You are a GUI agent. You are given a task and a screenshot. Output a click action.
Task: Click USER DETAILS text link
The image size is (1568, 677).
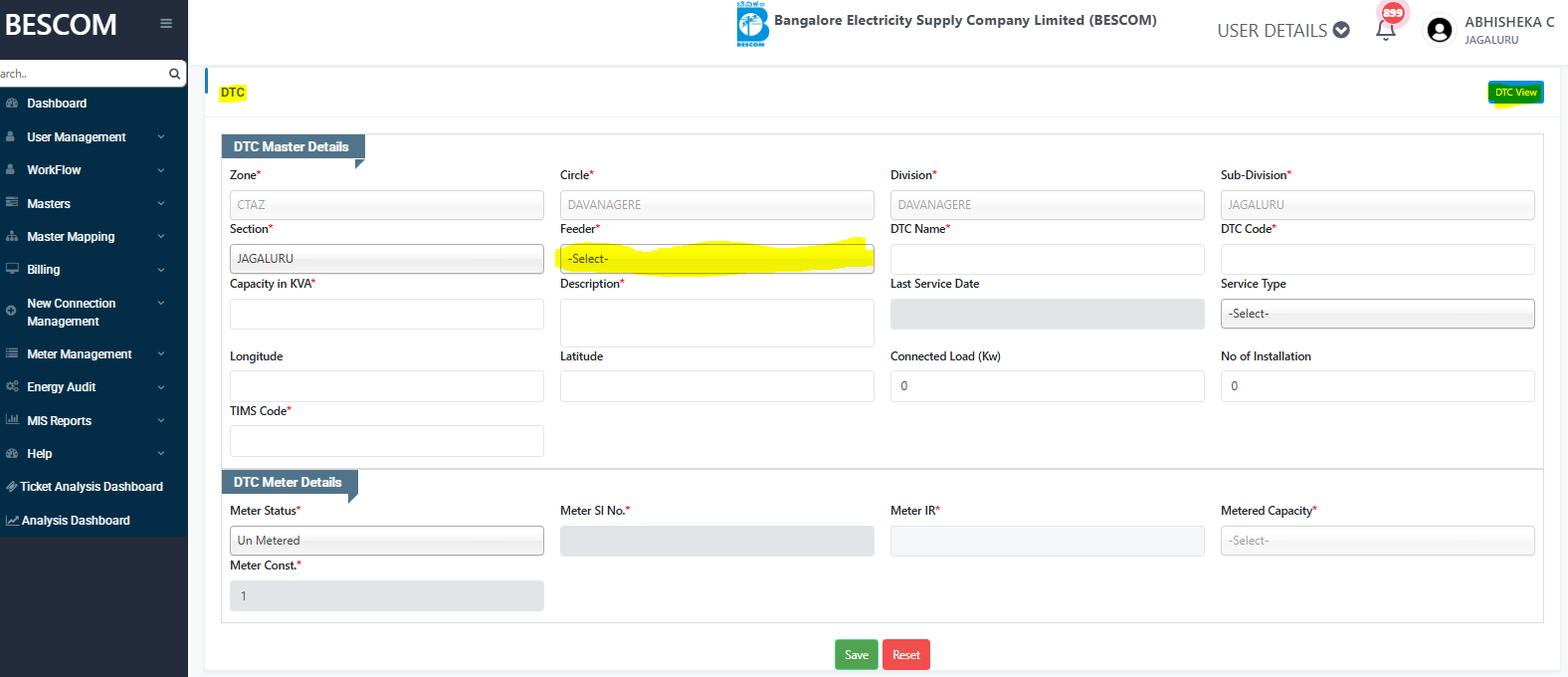pos(1272,31)
